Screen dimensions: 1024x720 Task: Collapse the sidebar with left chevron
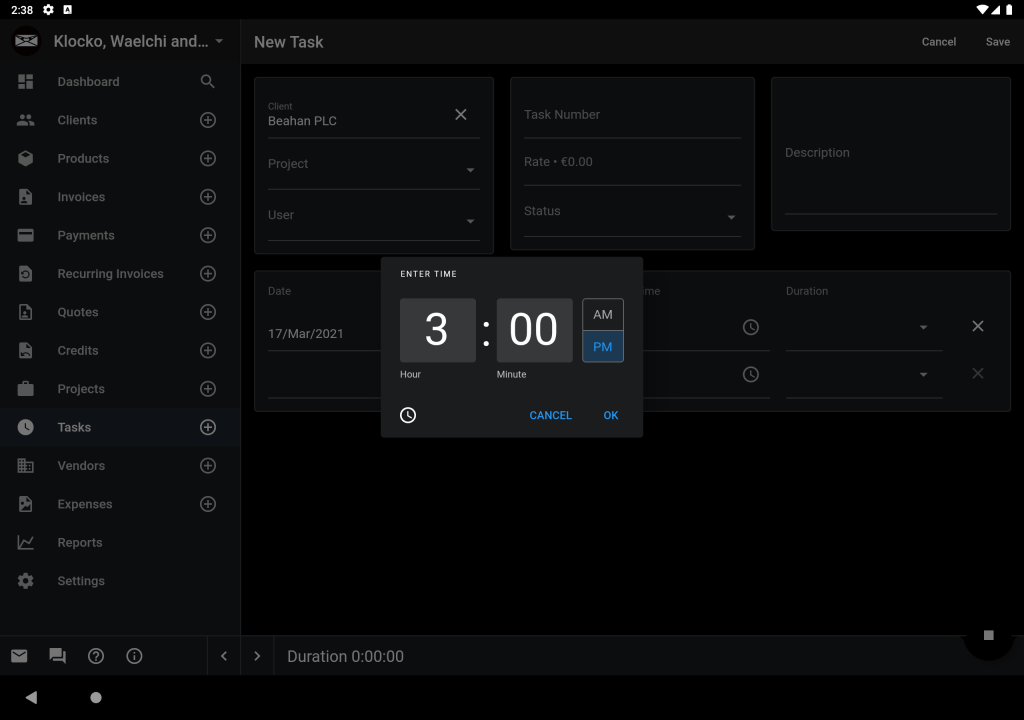click(x=224, y=656)
